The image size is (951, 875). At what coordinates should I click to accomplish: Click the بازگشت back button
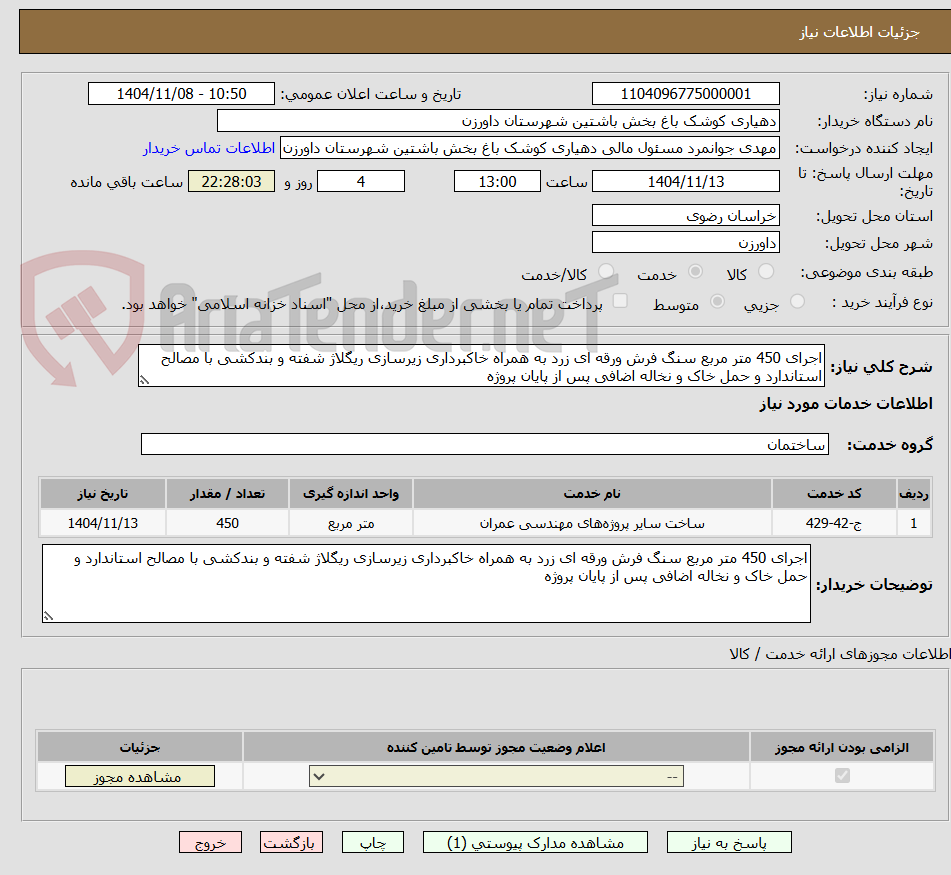[291, 842]
